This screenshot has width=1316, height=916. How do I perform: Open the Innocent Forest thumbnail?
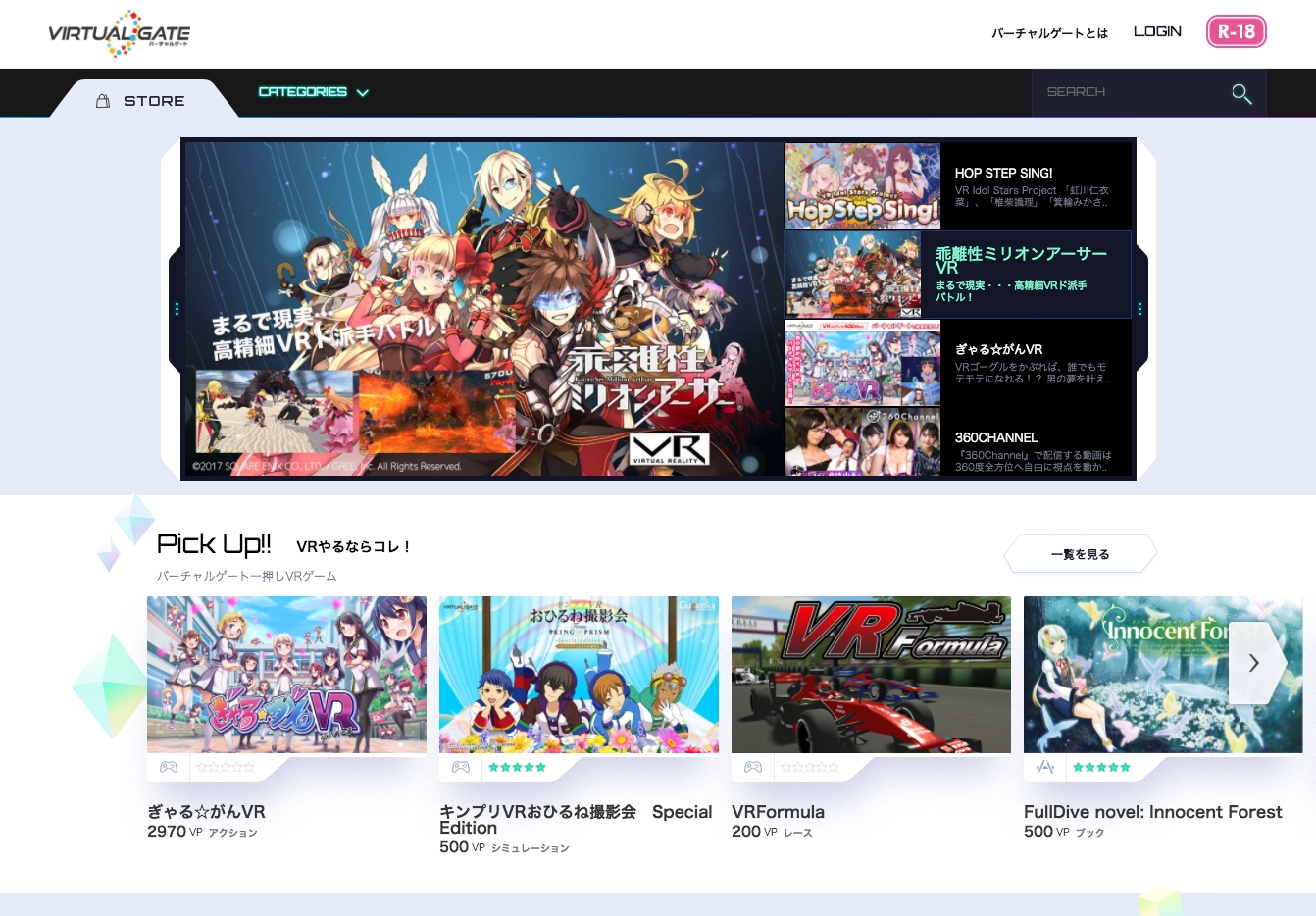[x=1163, y=675]
